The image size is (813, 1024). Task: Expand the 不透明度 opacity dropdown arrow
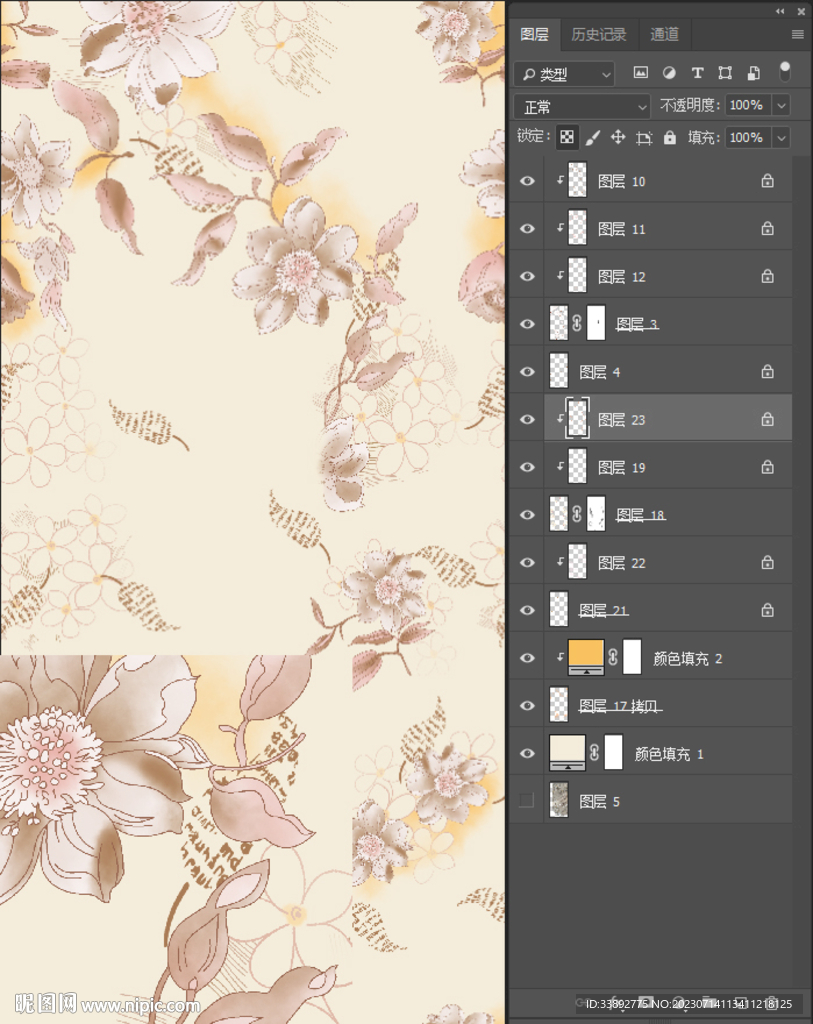(x=781, y=105)
